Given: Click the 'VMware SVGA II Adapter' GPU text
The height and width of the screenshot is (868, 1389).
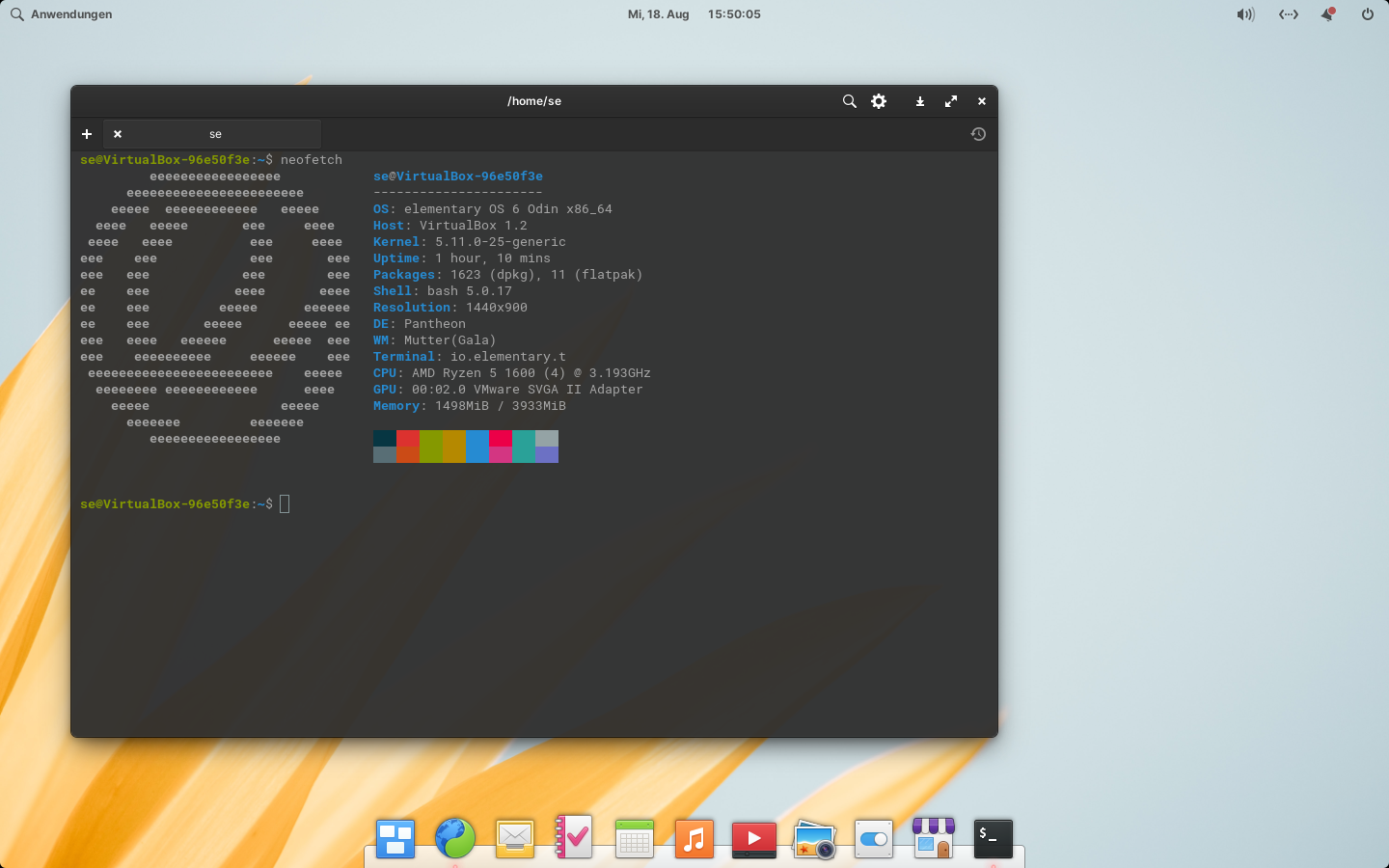Looking at the screenshot, I should coord(558,390).
